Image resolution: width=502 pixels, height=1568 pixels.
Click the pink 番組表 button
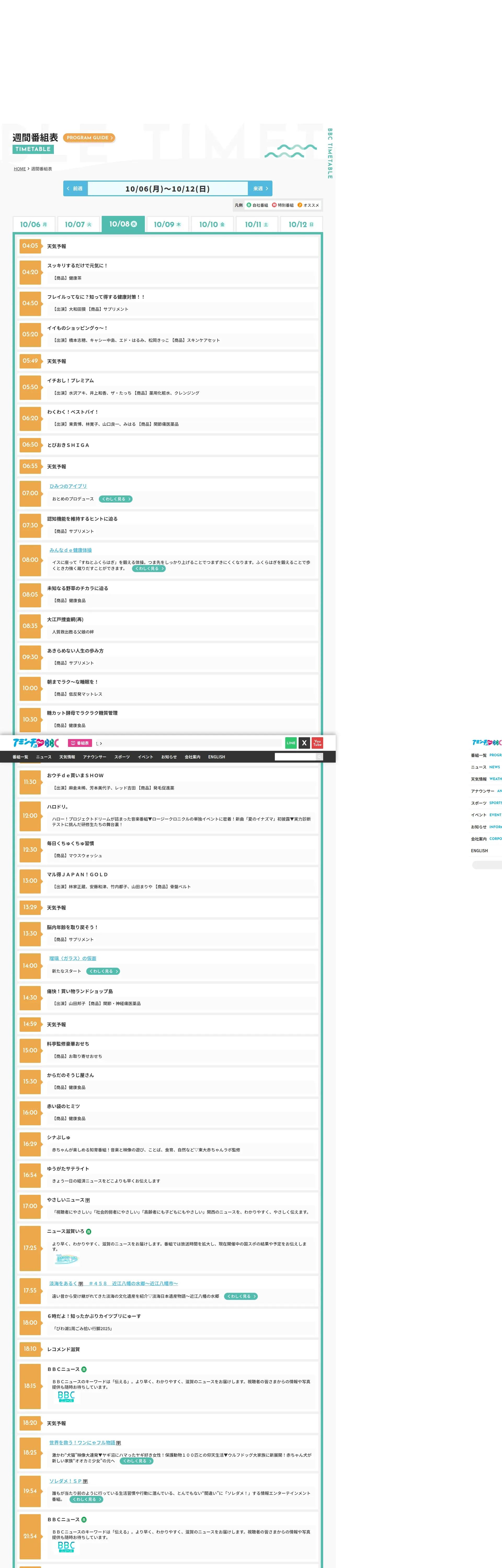click(x=80, y=743)
